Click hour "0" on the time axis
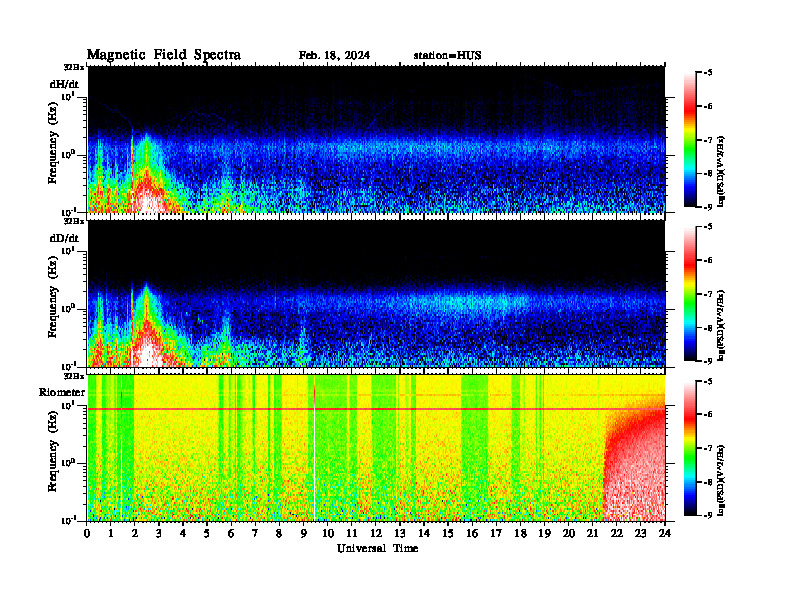This screenshot has height=612, width=792. click(x=87, y=533)
